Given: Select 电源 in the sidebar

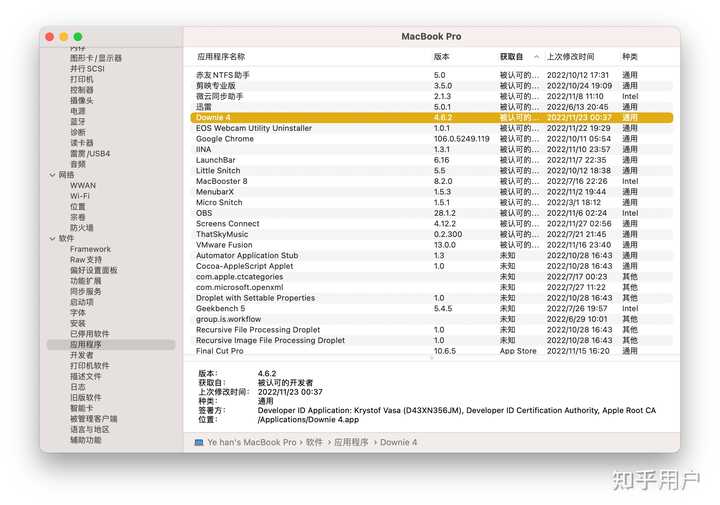Looking at the screenshot, I should [78, 111].
